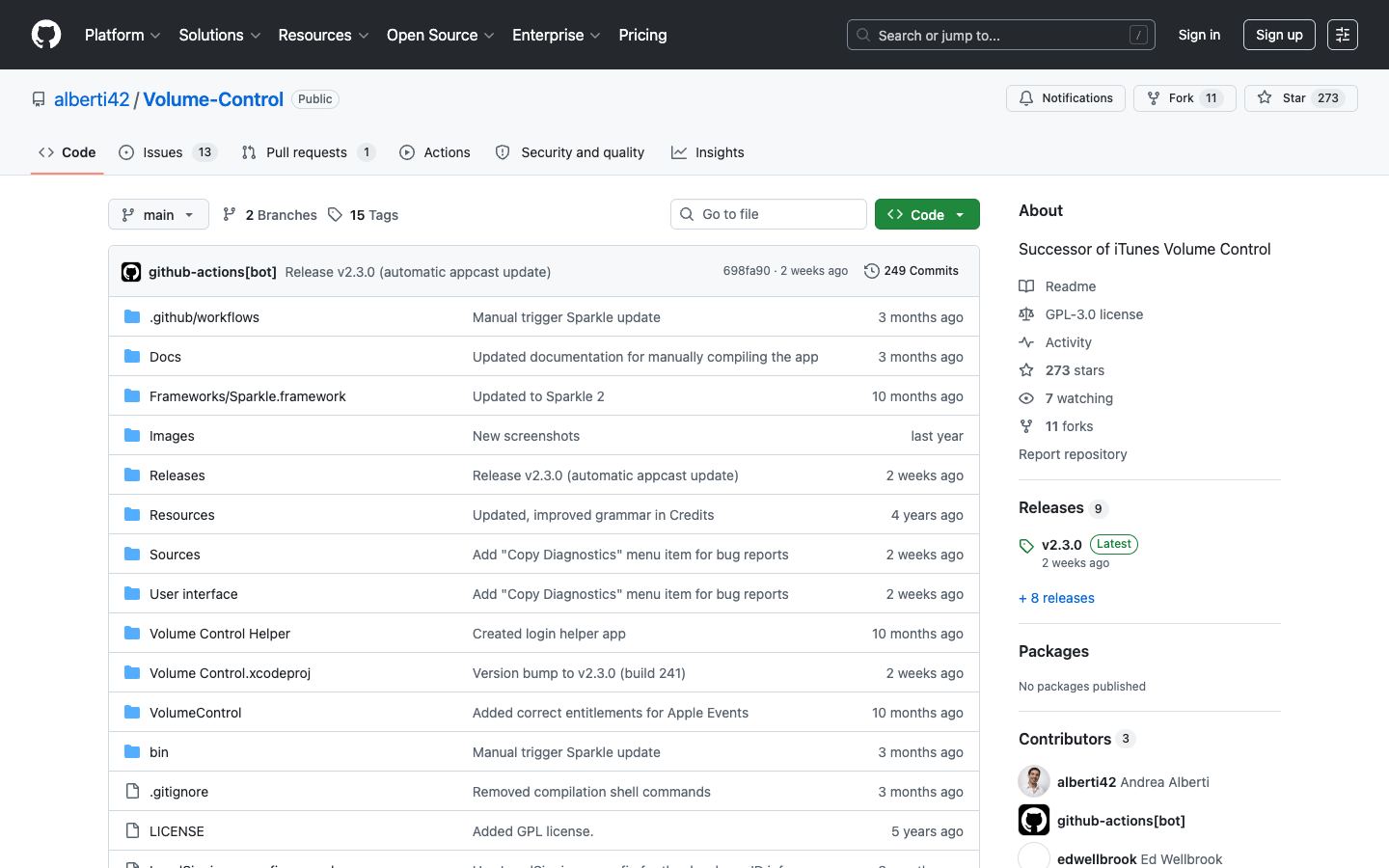The height and width of the screenshot is (868, 1389).
Task: Open commit hash 698fa90
Action: click(x=747, y=271)
